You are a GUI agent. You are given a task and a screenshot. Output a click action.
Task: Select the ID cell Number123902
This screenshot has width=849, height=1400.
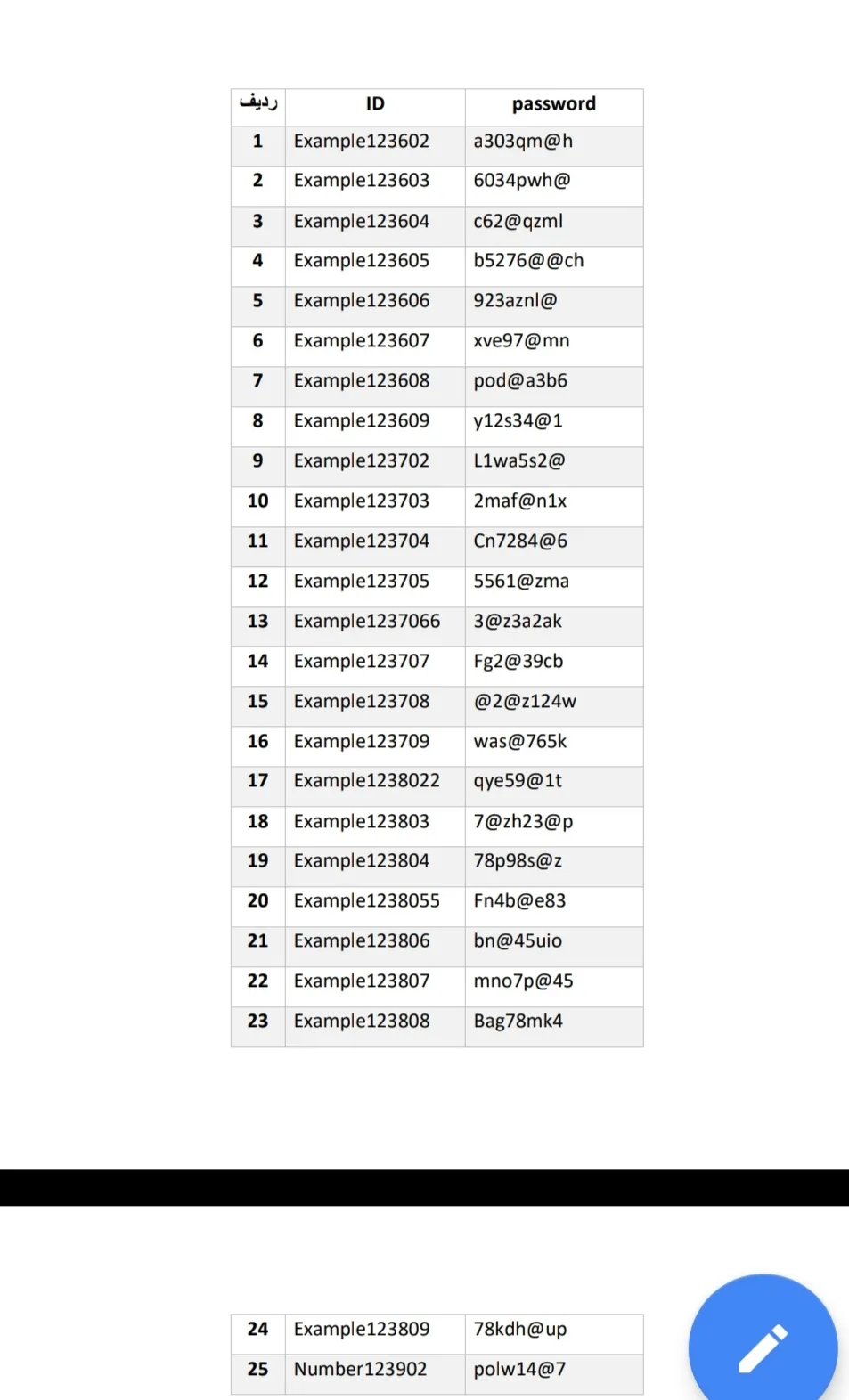[361, 1370]
